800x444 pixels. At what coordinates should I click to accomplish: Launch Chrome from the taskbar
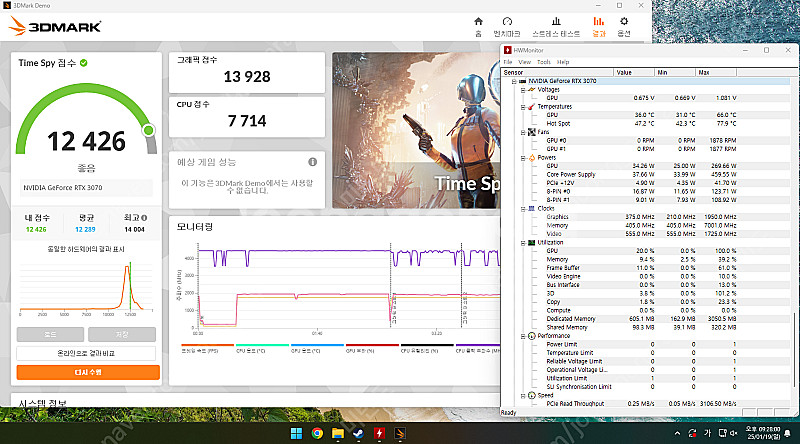(x=317, y=433)
